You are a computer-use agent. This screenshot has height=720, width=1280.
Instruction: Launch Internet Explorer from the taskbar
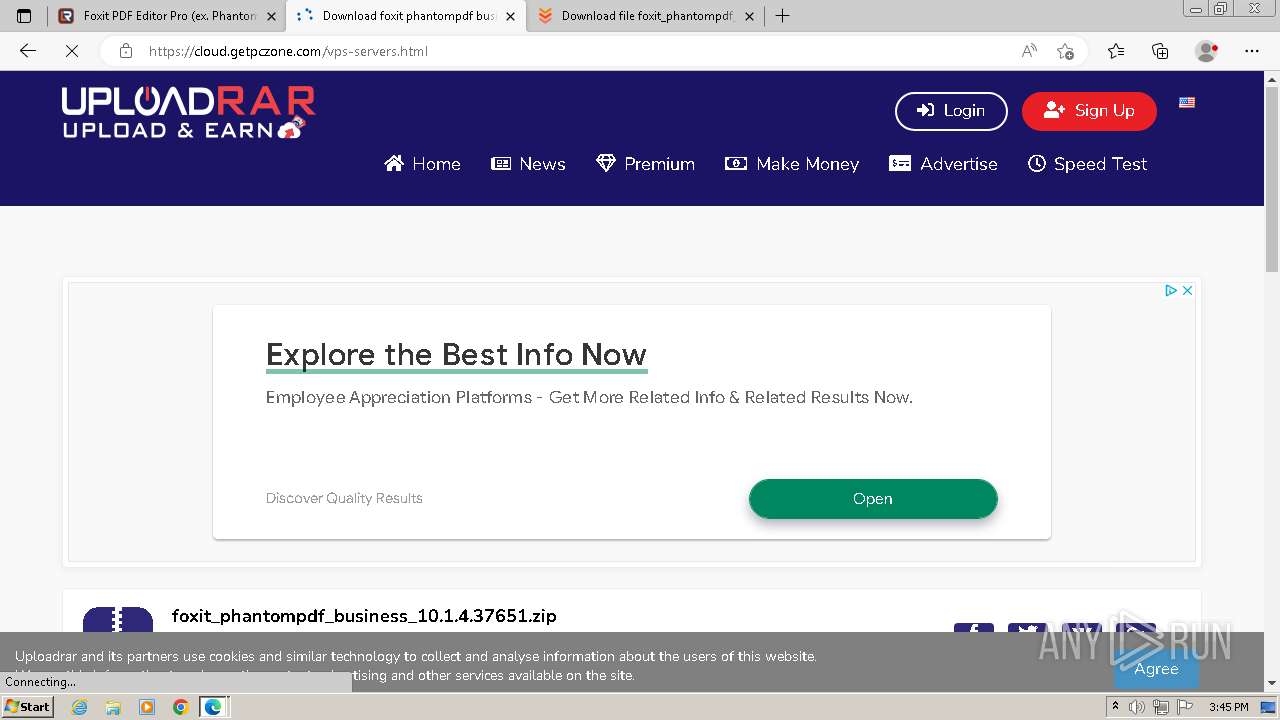tap(80, 707)
